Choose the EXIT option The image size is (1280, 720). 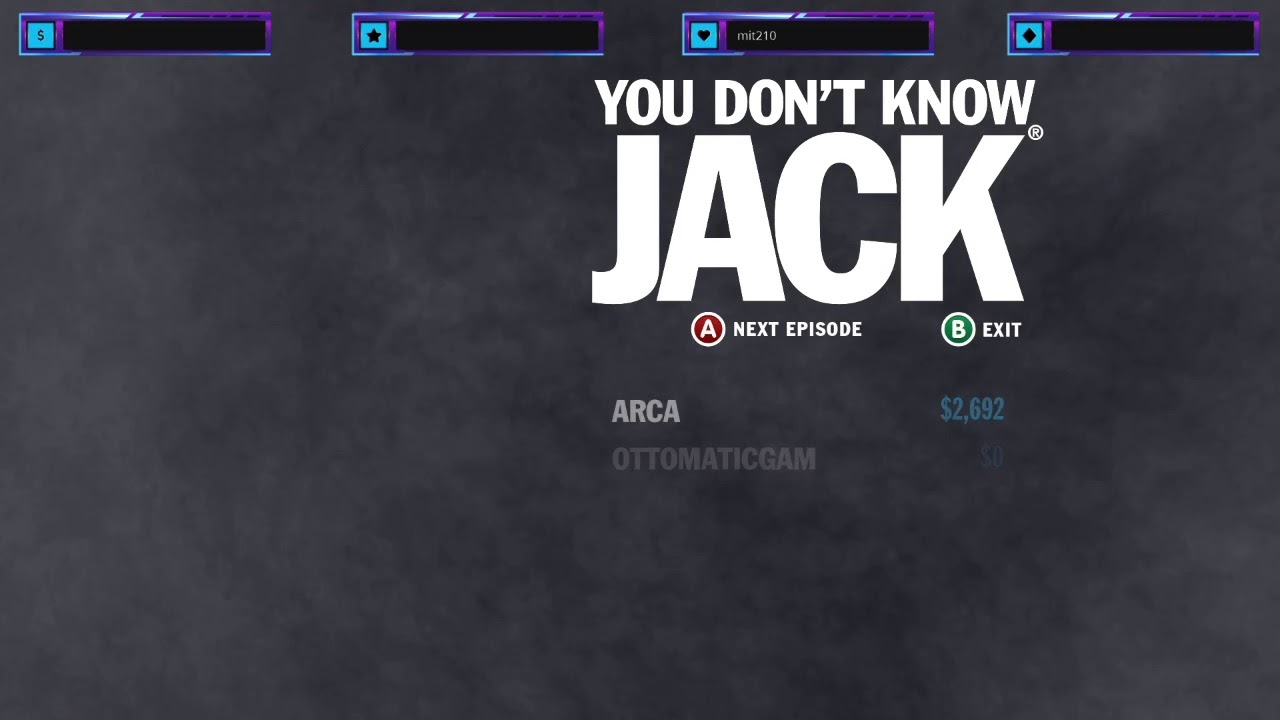point(1002,330)
